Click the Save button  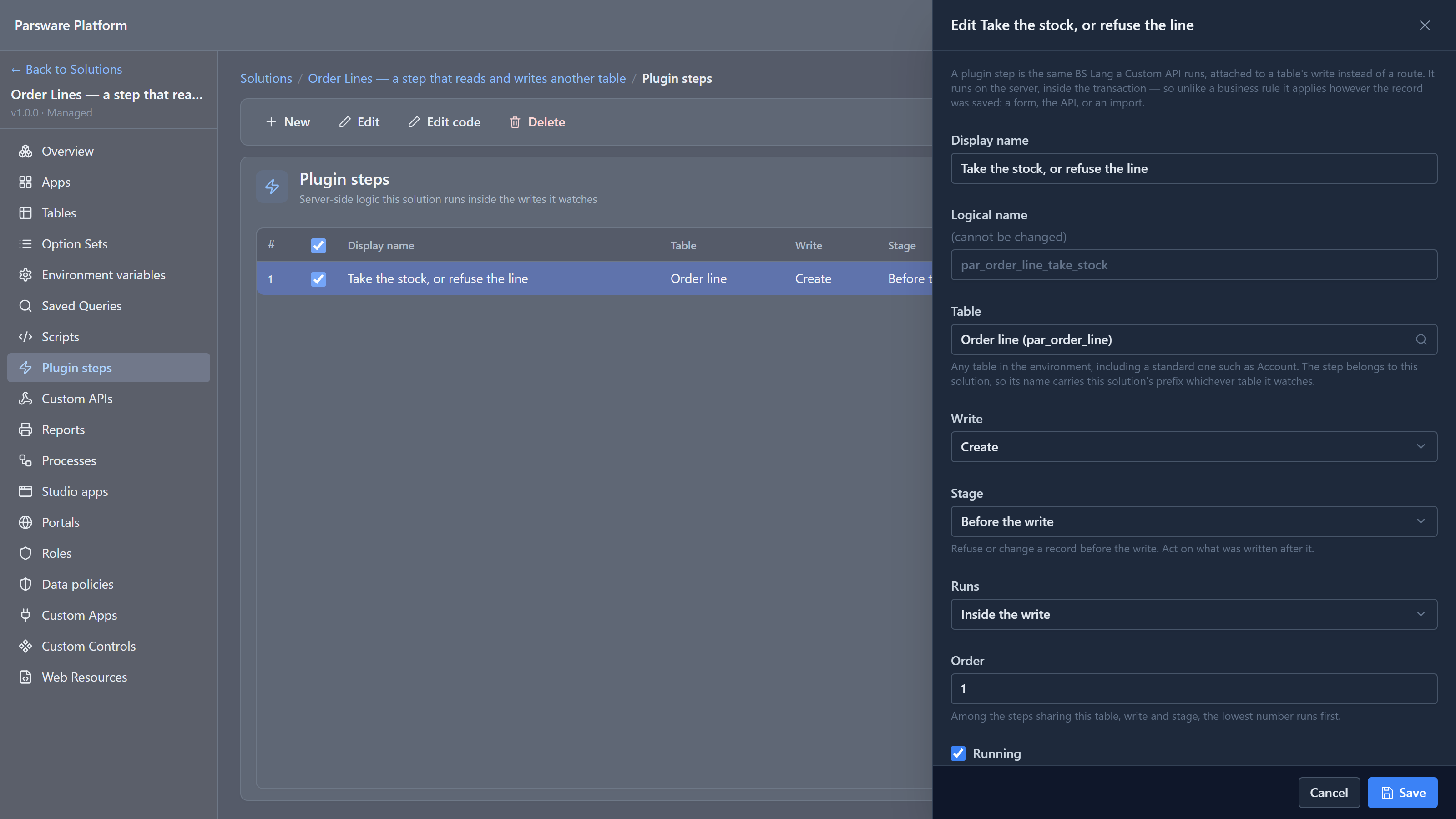tap(1402, 793)
